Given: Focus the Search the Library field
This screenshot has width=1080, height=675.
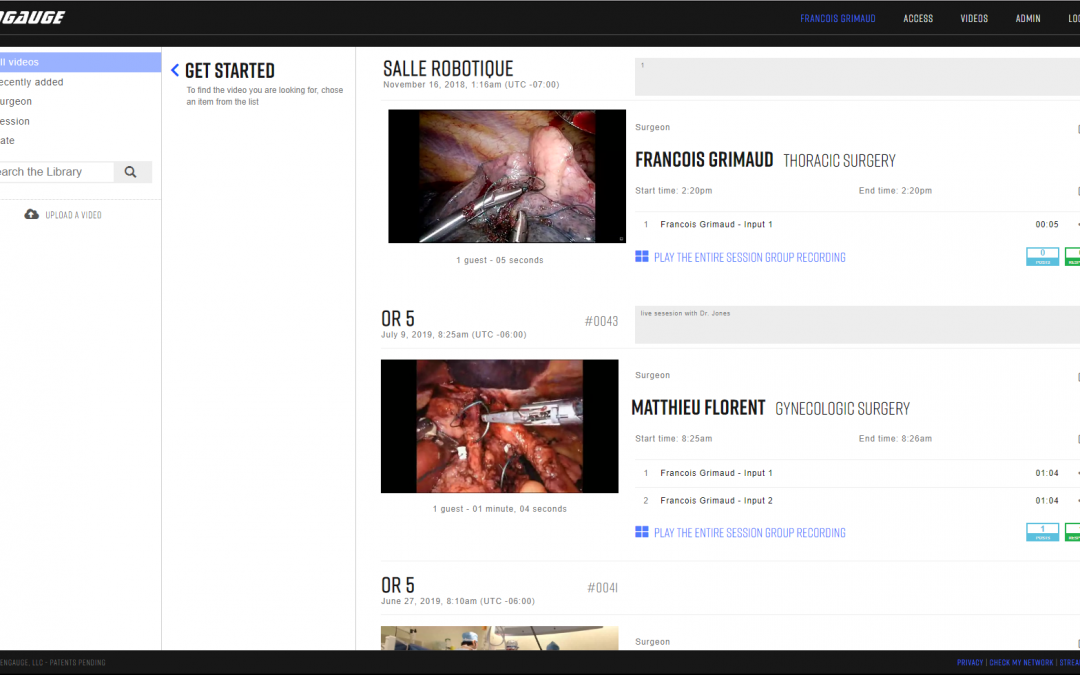Looking at the screenshot, I should point(56,172).
